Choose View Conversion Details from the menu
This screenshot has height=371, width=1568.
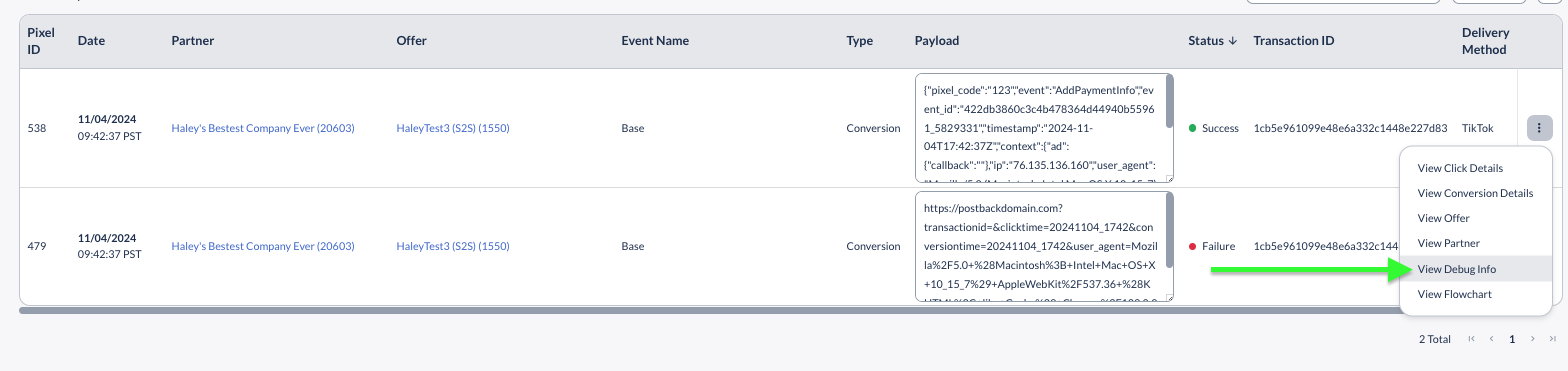(x=1475, y=193)
